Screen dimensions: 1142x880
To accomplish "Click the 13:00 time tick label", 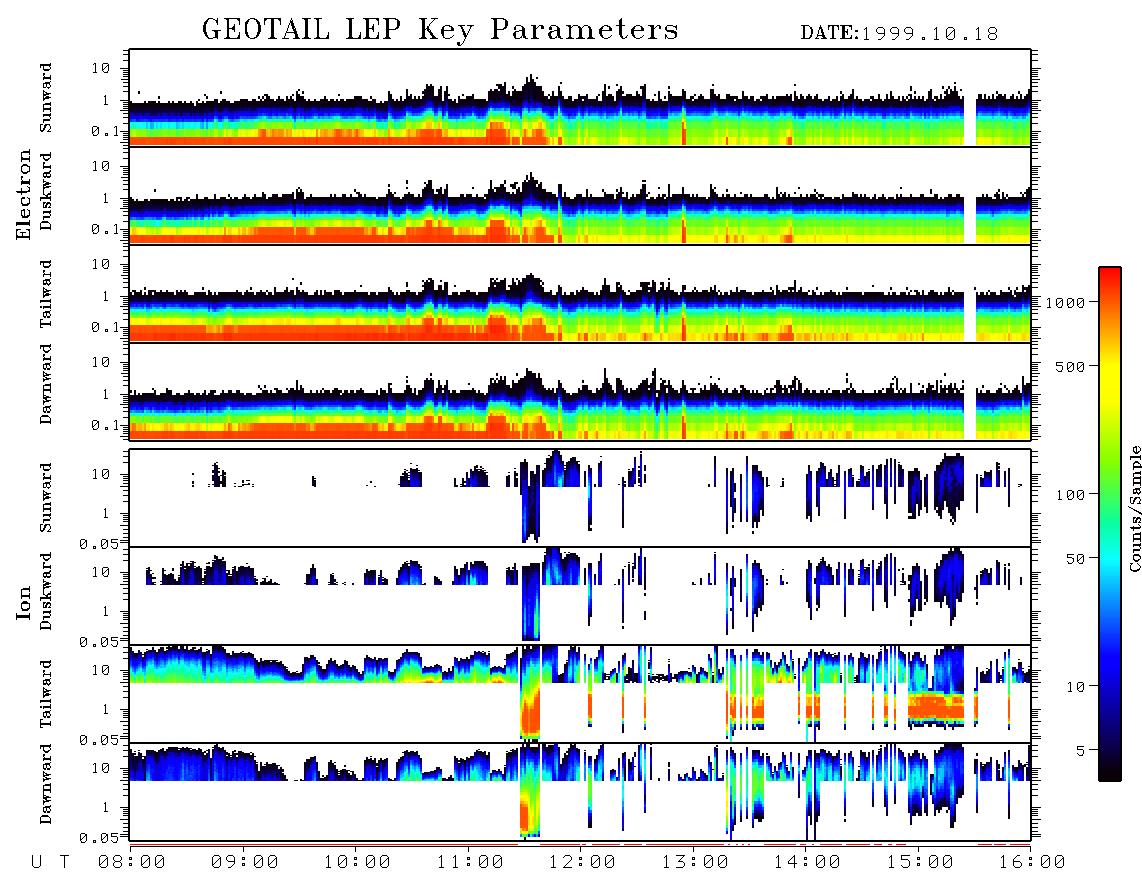I will tap(695, 863).
